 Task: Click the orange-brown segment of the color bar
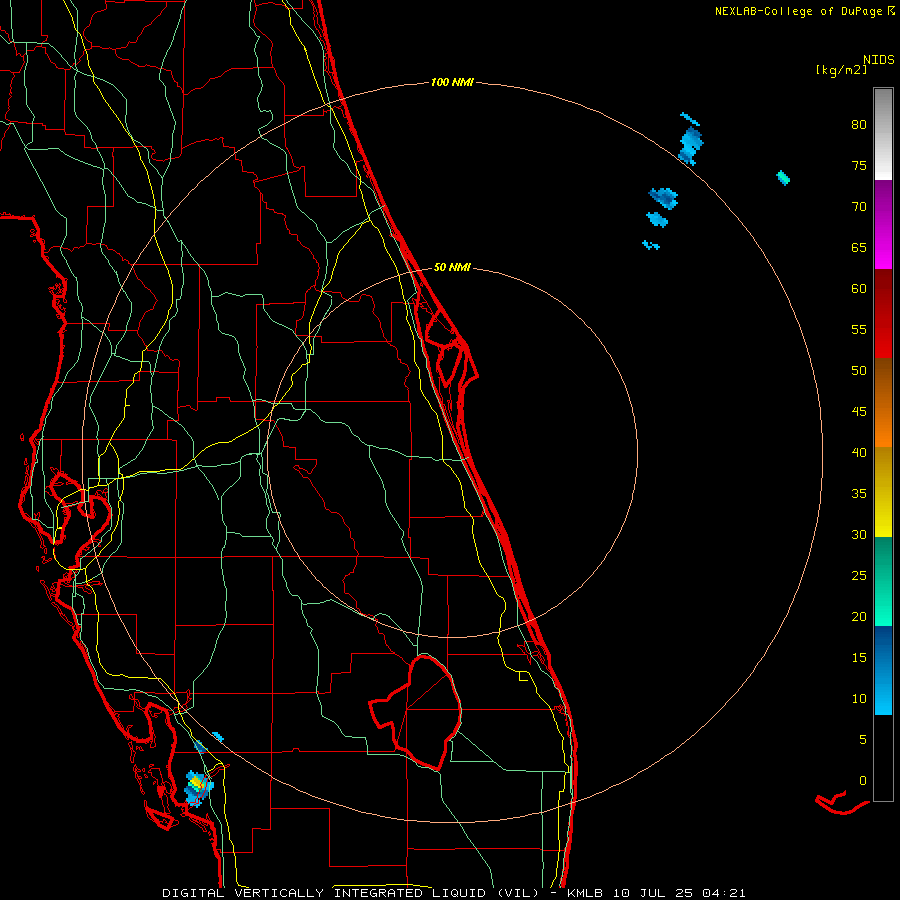coord(883,403)
